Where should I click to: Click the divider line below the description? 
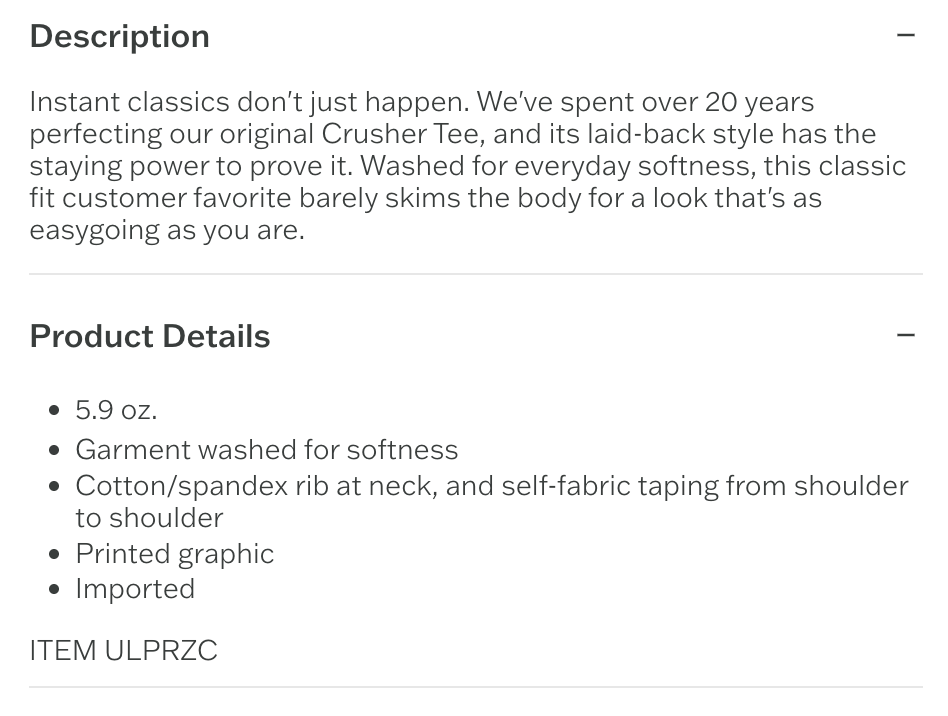[x=476, y=274]
